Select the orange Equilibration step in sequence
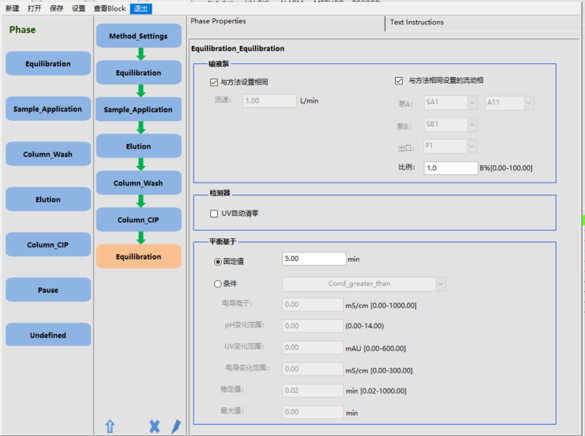 click(x=138, y=257)
